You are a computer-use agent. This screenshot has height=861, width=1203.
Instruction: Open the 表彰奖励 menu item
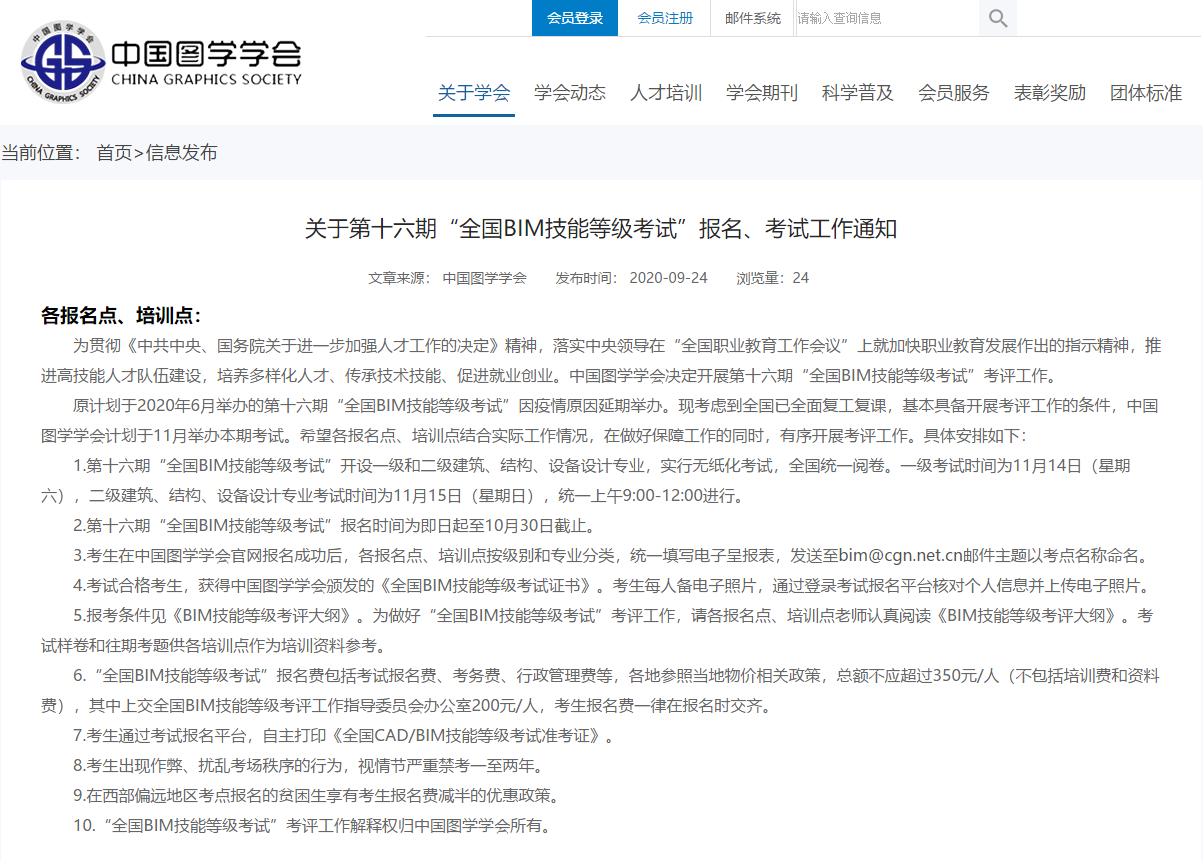point(1050,93)
